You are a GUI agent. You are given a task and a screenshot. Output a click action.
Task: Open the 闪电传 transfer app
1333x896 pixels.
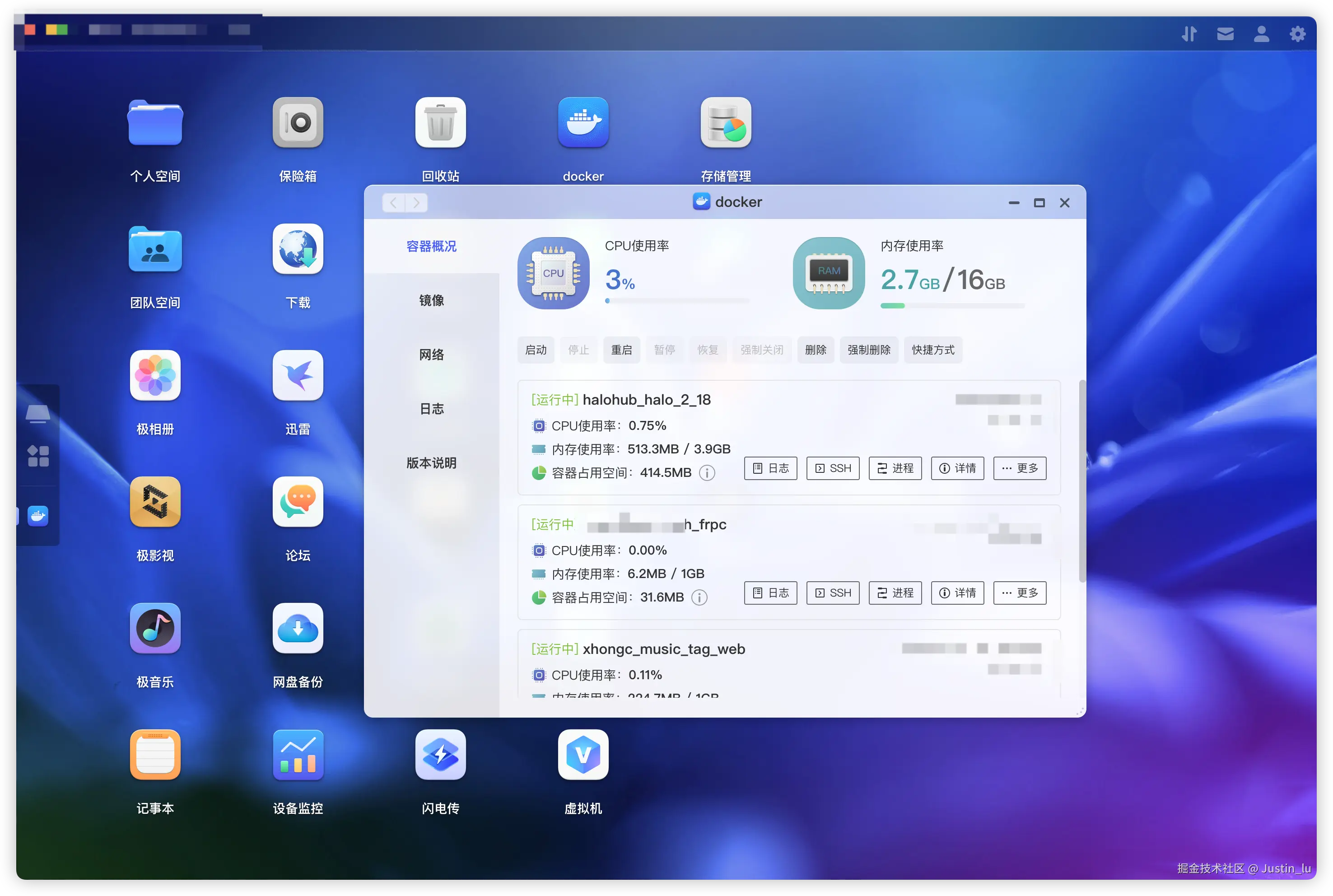point(440,754)
